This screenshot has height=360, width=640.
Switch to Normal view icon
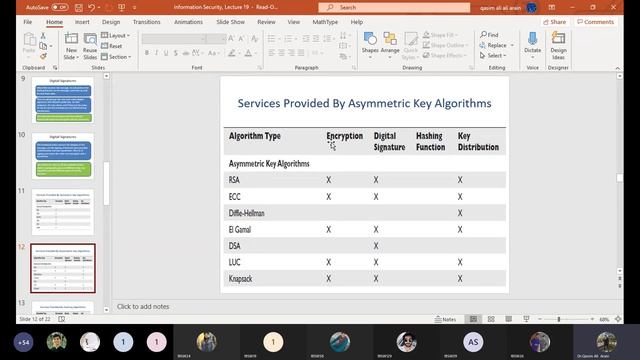point(473,319)
